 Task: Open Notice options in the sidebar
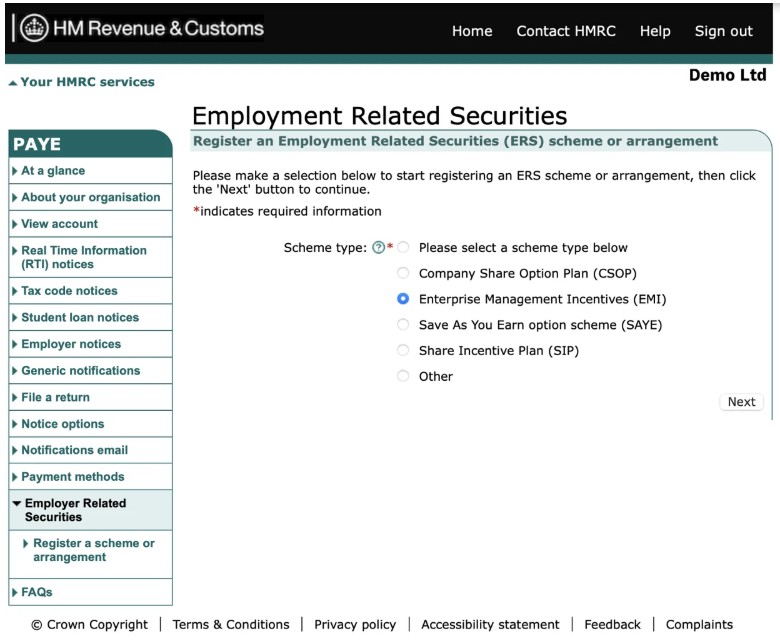tap(91, 424)
